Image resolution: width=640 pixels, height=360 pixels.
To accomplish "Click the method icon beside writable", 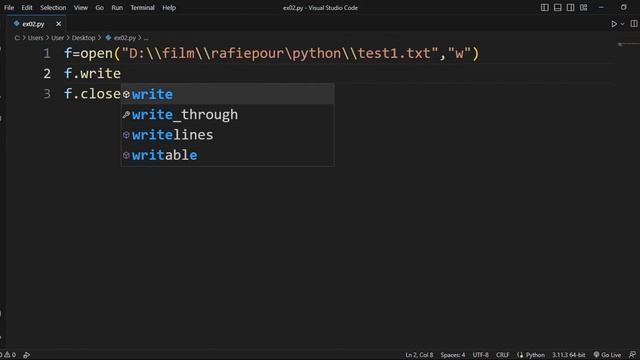I will (126, 155).
